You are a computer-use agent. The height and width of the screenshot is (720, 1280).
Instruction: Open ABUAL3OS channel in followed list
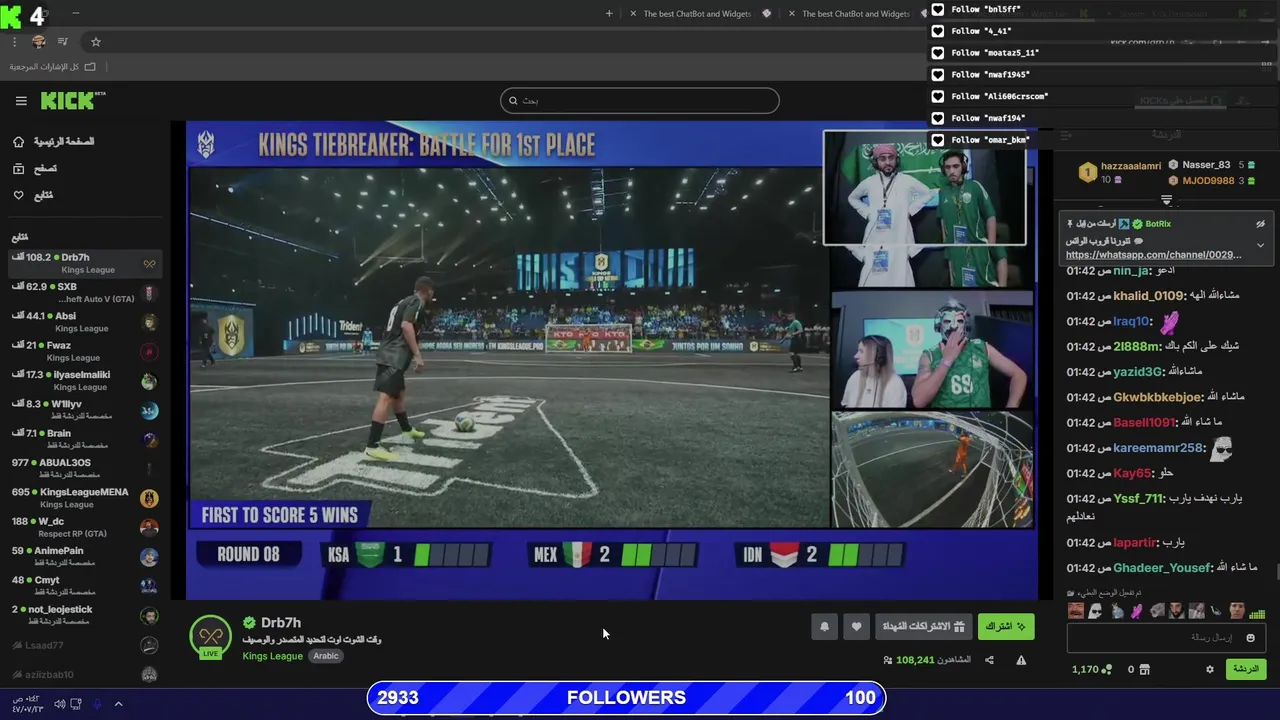point(84,468)
